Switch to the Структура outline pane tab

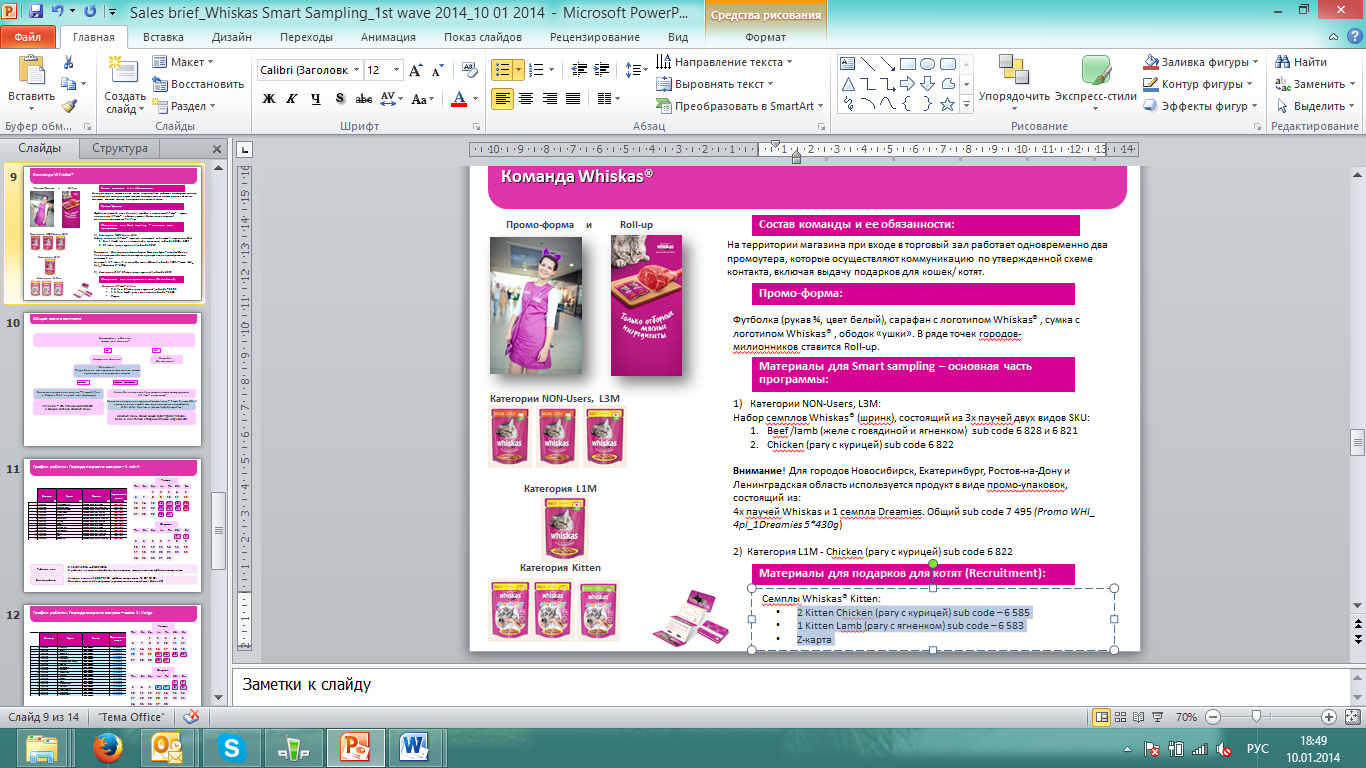click(120, 148)
